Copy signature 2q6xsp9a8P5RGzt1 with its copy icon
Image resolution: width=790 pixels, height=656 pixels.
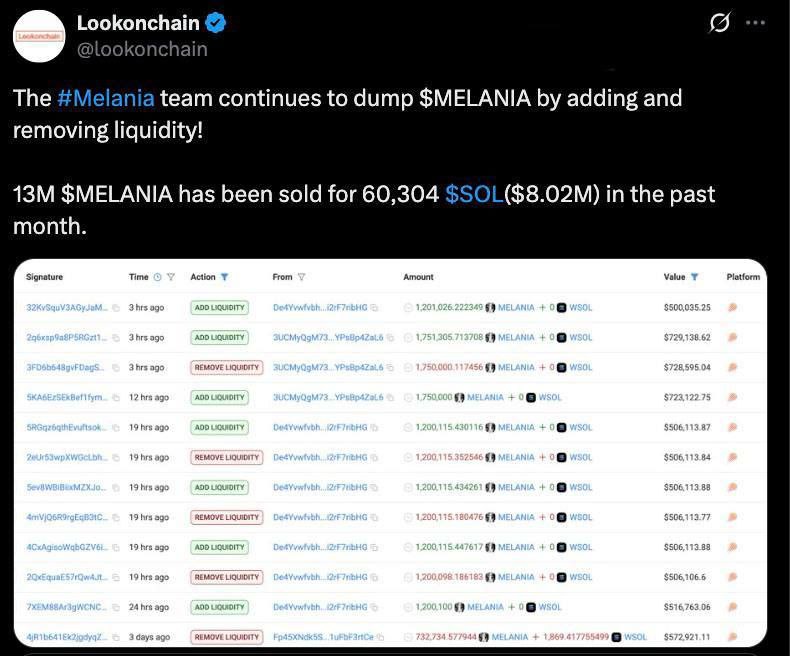(x=116, y=338)
